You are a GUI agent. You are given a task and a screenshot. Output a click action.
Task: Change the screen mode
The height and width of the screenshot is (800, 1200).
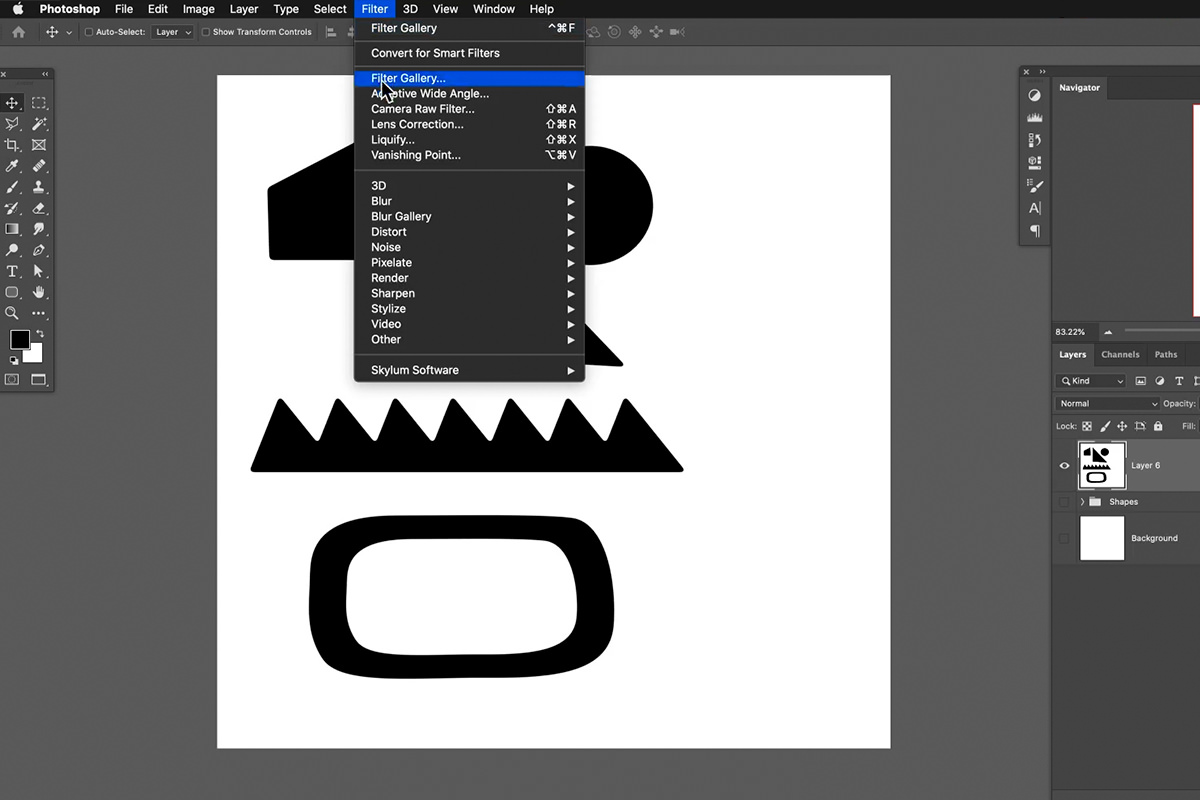pos(39,380)
